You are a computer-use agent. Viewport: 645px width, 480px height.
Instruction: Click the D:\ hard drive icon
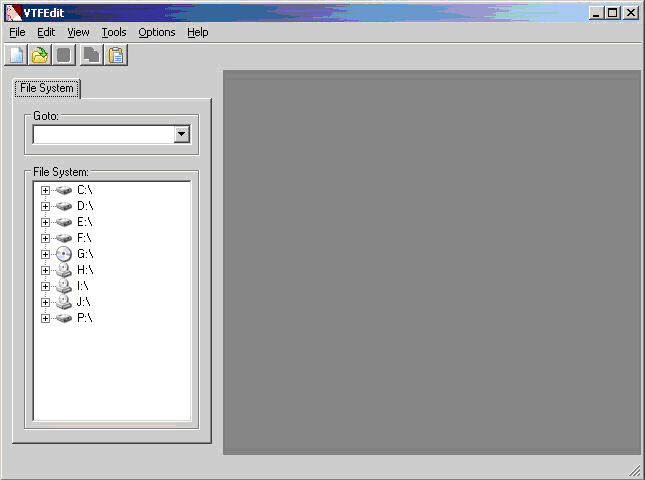(64, 206)
